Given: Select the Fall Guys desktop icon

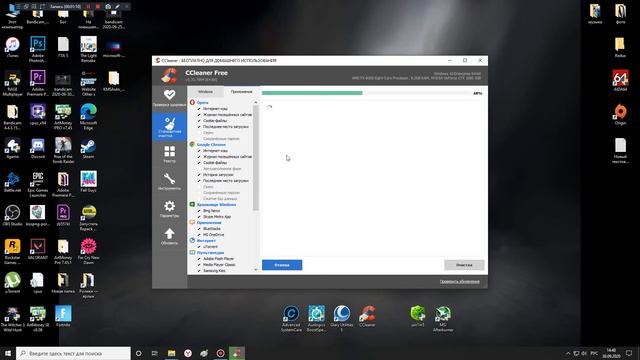Looking at the screenshot, I should pyautogui.click(x=89, y=182).
